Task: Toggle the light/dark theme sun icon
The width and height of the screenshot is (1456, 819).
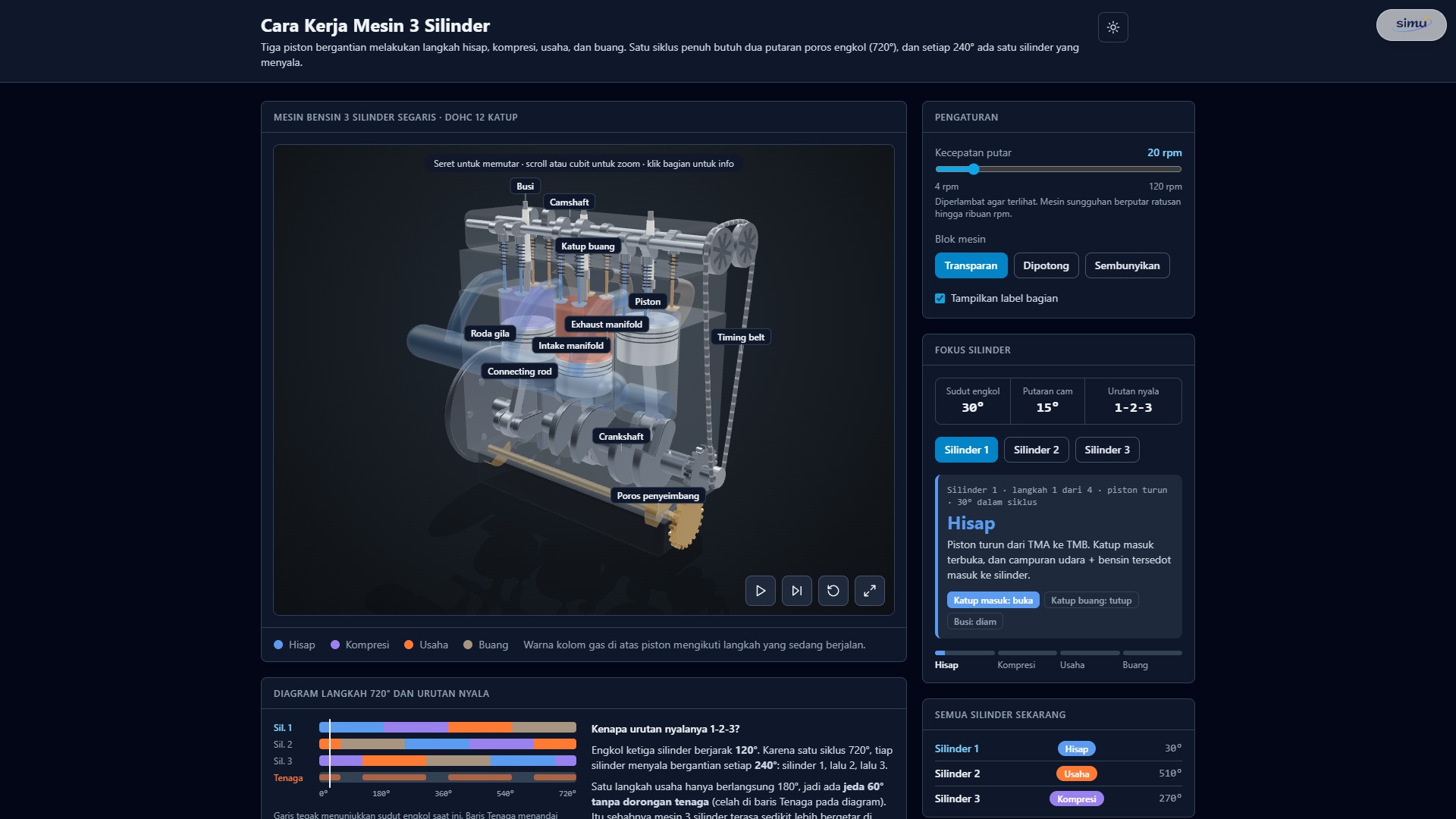Action: [1112, 27]
